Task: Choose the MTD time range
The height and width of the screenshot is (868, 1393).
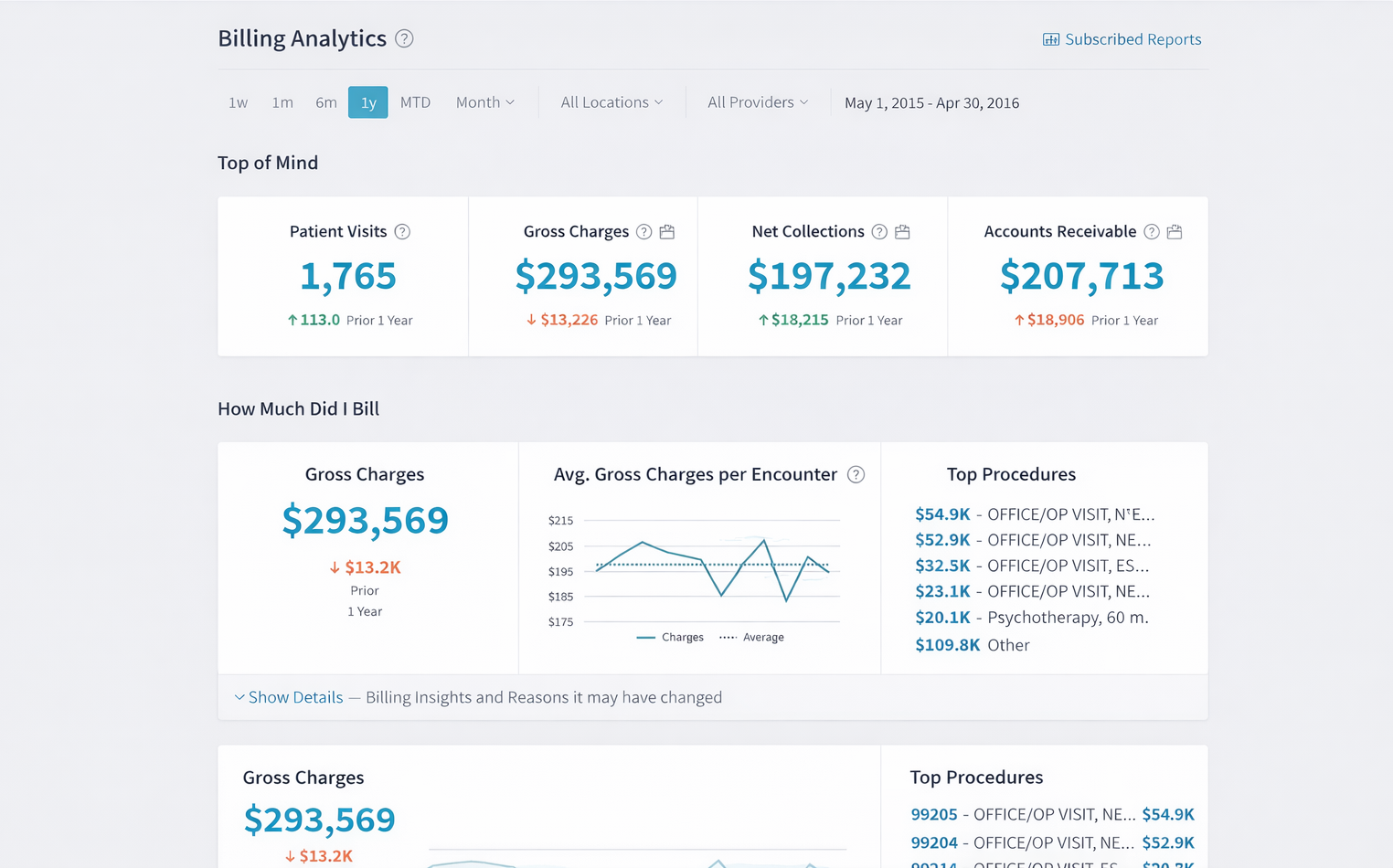Action: tap(415, 102)
